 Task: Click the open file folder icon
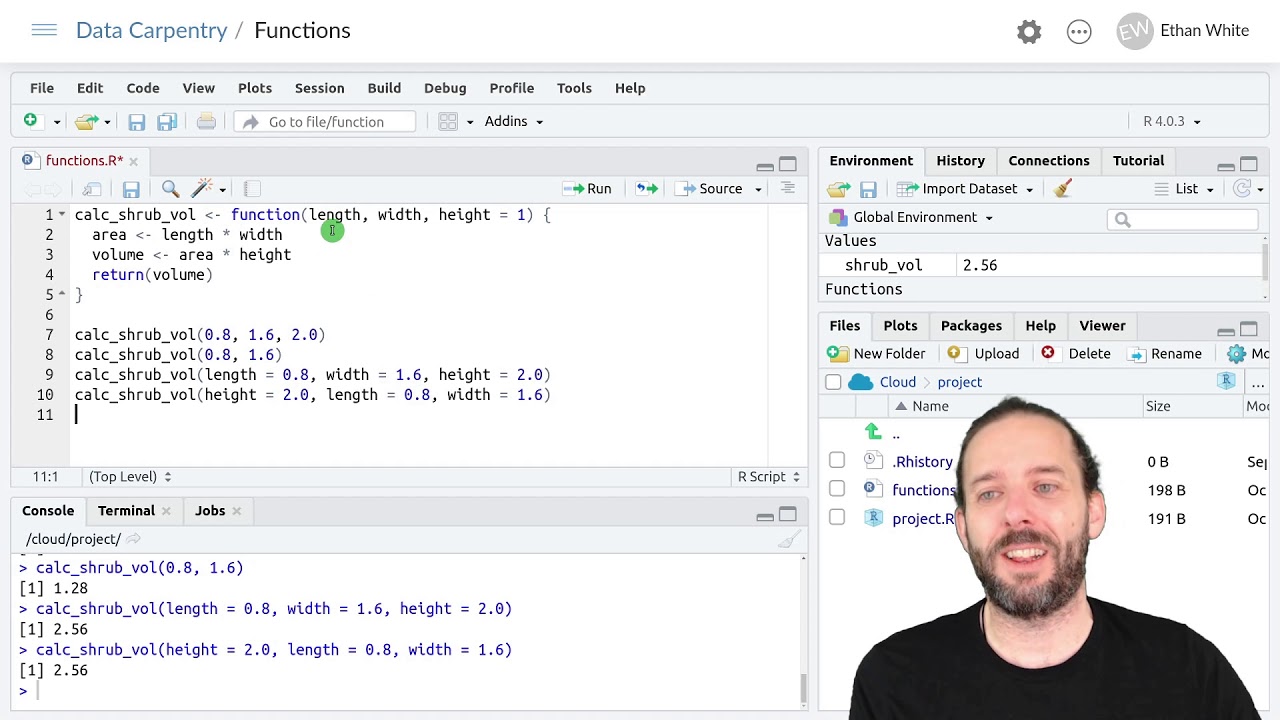(86, 122)
